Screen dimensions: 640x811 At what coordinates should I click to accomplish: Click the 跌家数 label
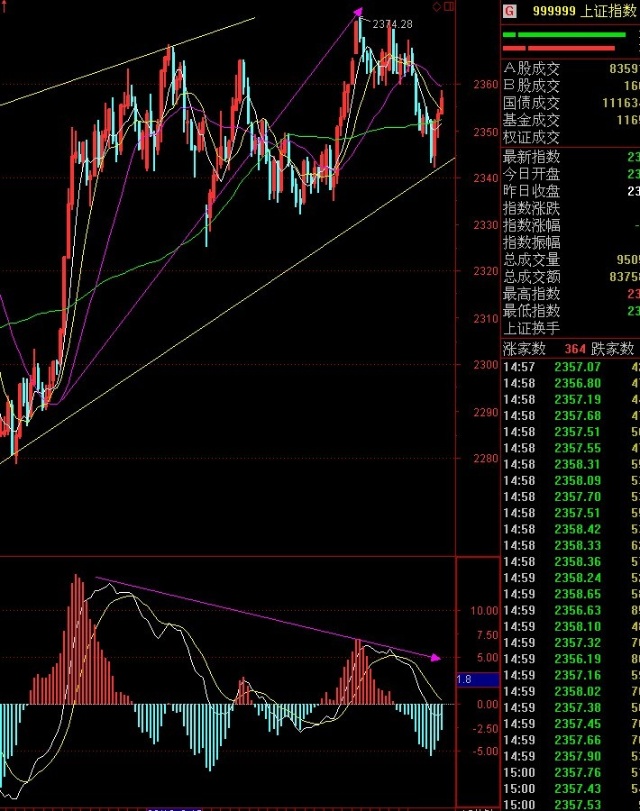click(x=612, y=349)
